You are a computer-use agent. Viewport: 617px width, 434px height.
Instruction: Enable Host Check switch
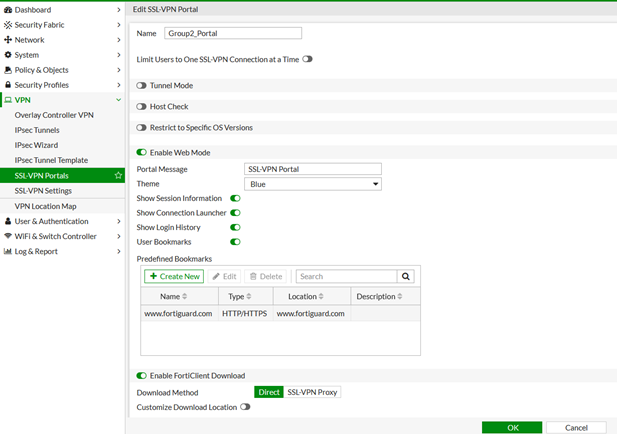pos(141,107)
